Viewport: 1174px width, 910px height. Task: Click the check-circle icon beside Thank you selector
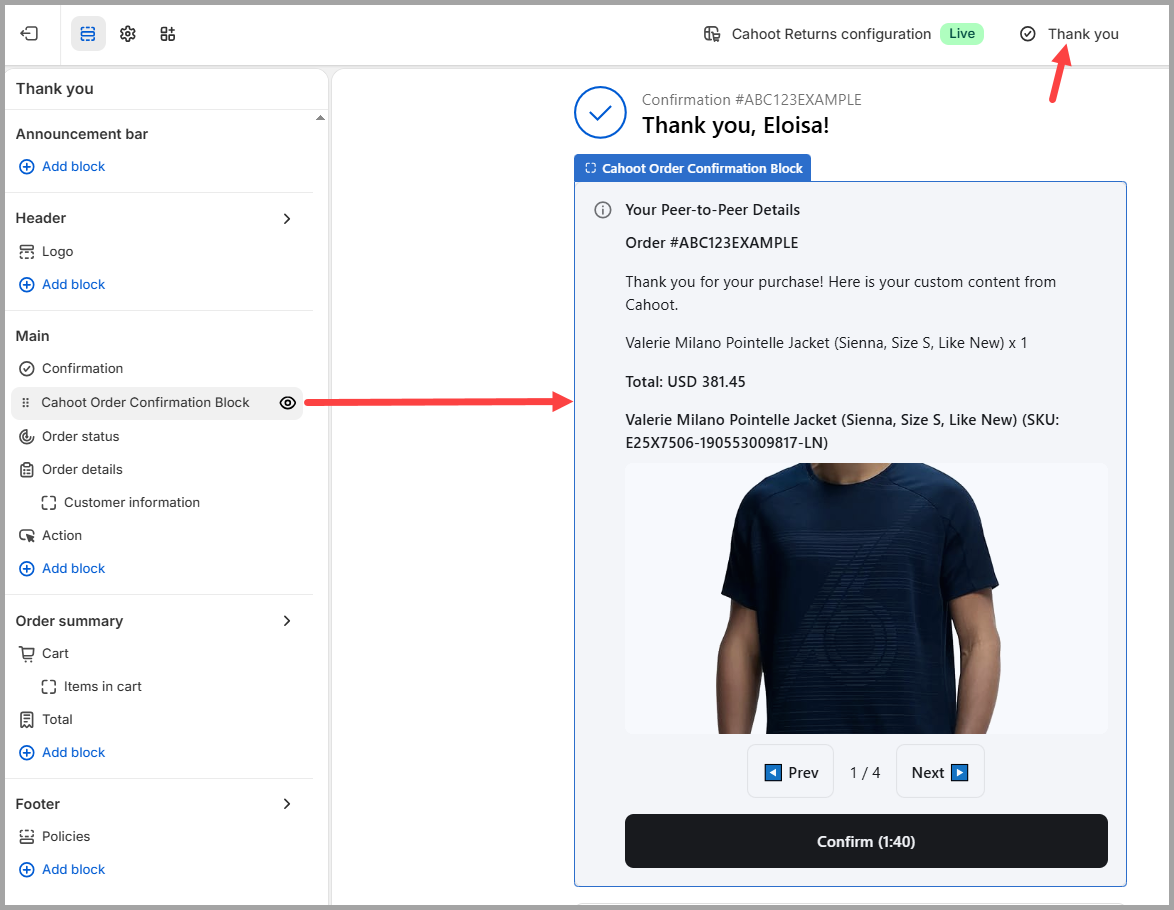click(x=1028, y=34)
